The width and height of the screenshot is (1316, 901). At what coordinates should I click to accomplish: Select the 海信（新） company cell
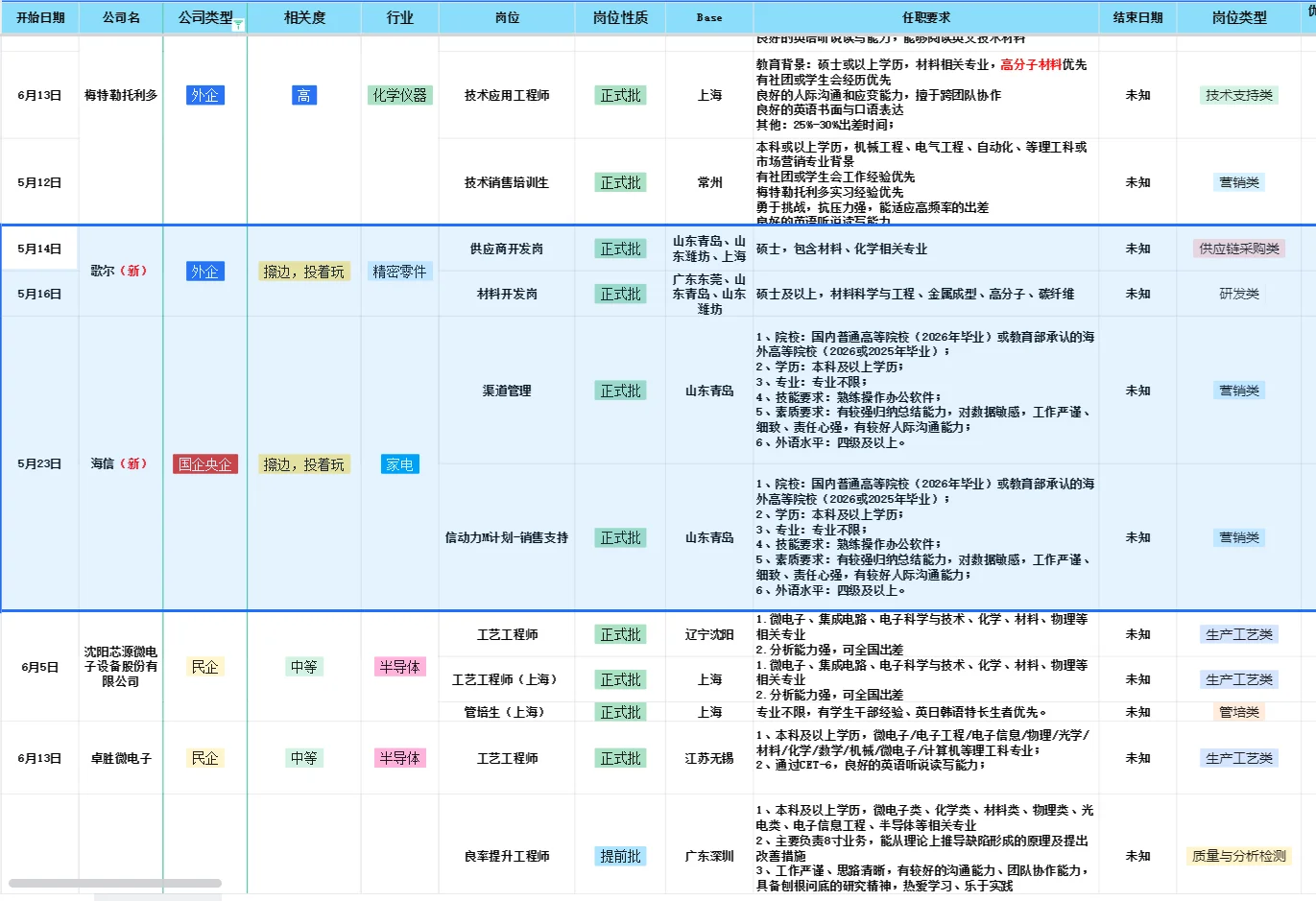click(121, 463)
